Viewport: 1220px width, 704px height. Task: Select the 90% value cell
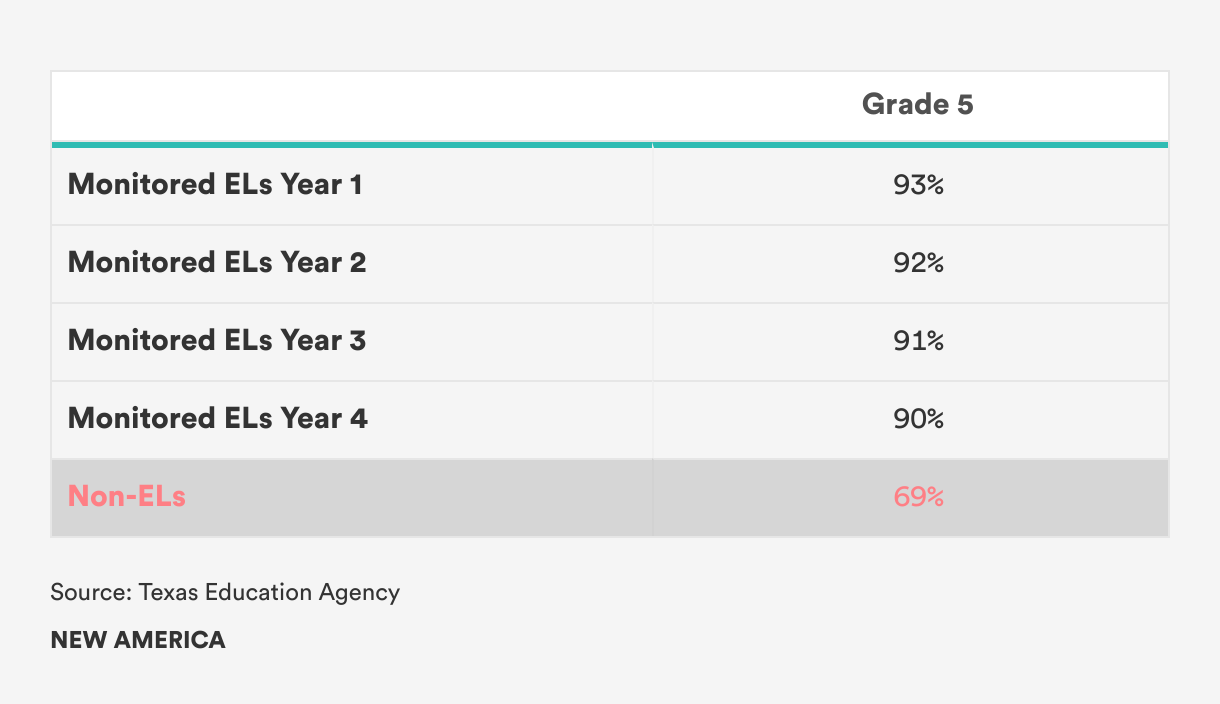918,418
